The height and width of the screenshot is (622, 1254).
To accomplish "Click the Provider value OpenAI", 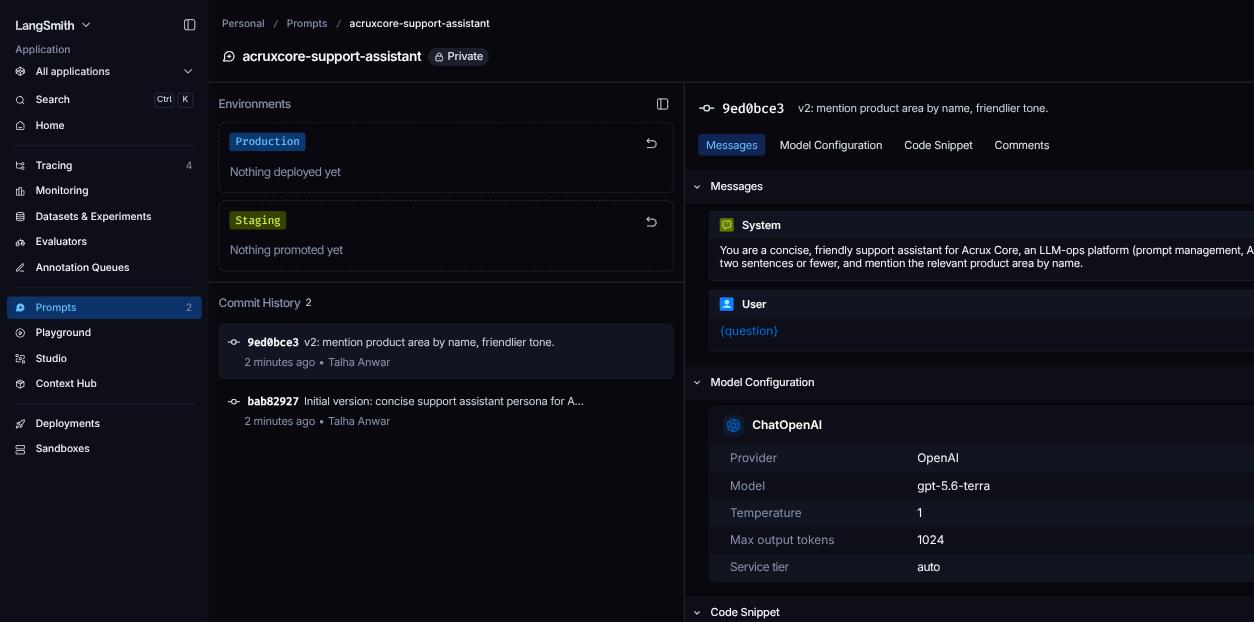I will point(938,458).
